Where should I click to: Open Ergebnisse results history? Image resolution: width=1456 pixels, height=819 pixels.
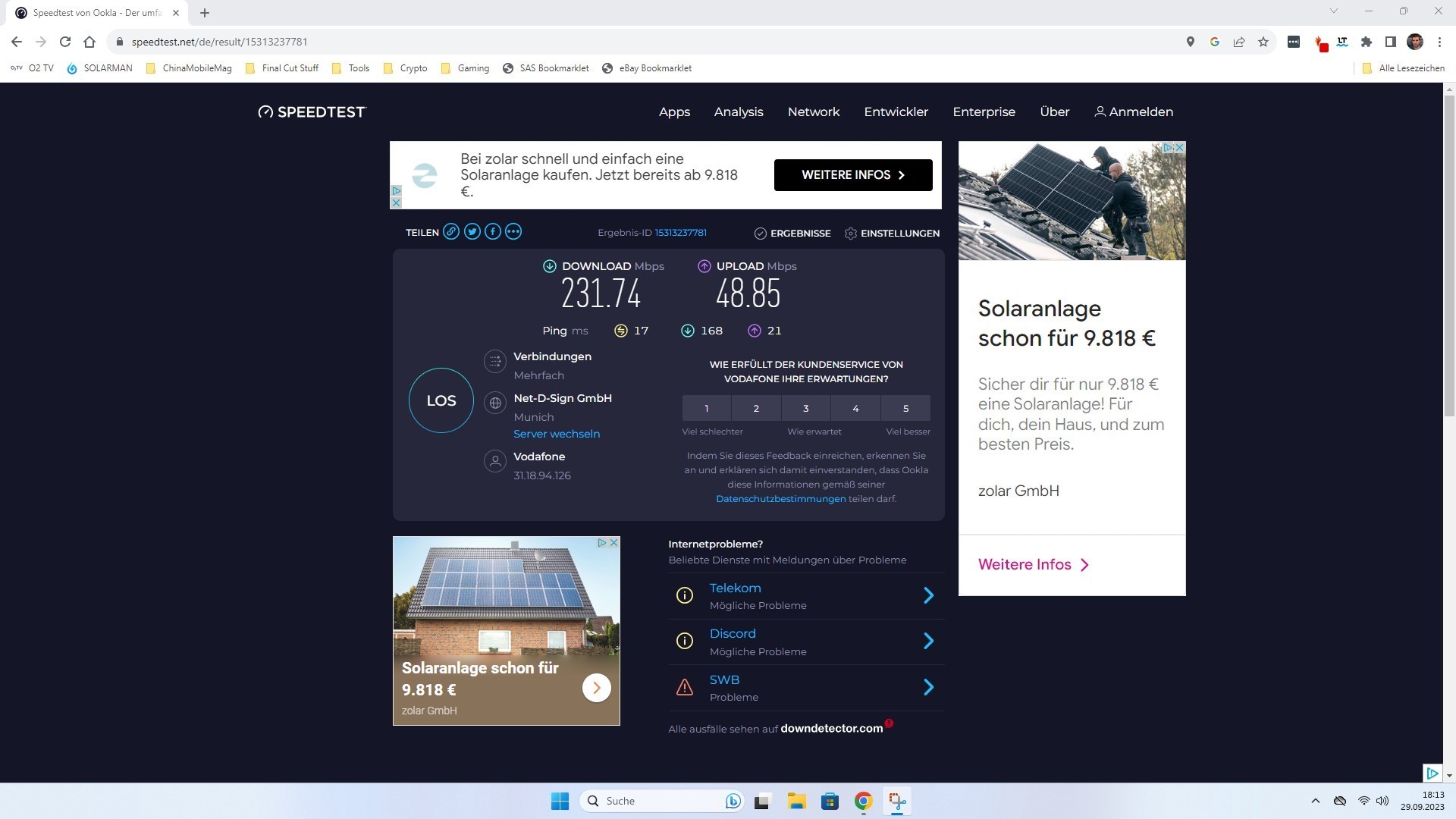click(x=792, y=233)
